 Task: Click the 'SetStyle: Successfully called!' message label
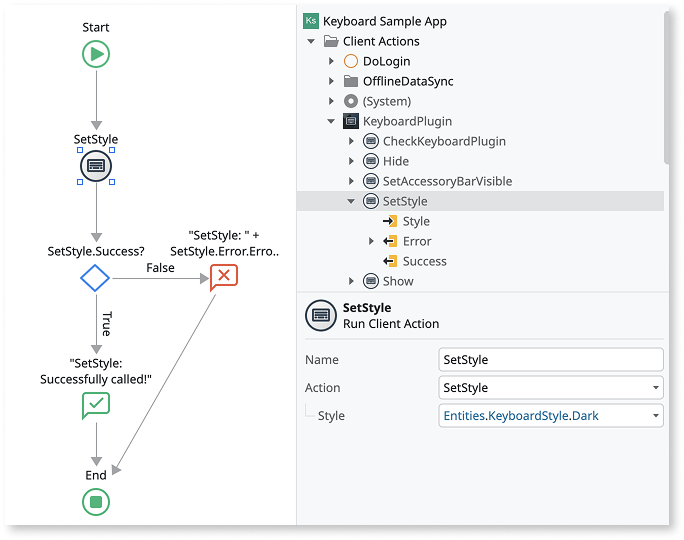pyautogui.click(x=96, y=371)
